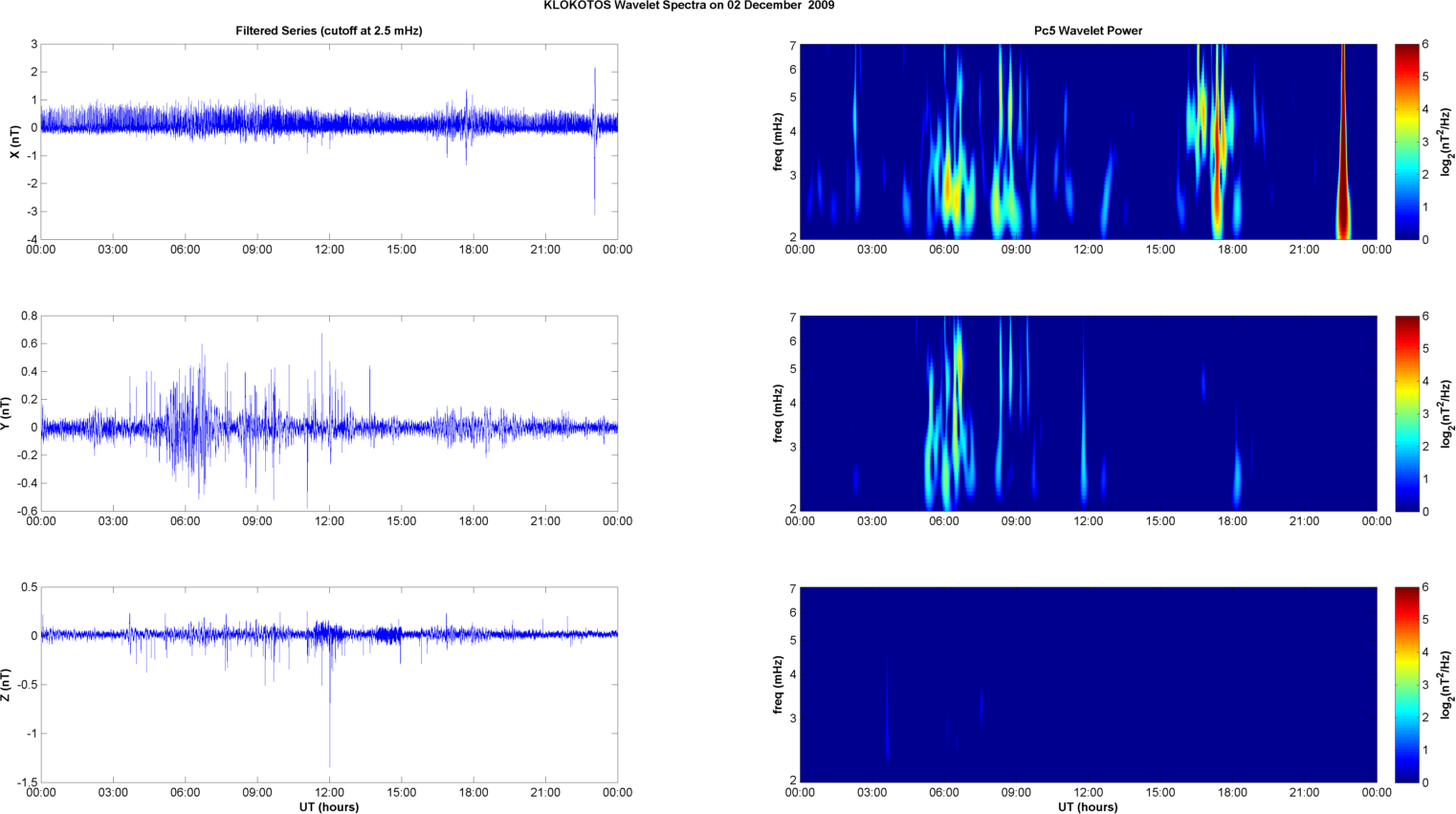This screenshot has width=1456, height=814.
Task: Click 'freq (mHz)' label of middle wavelet spectrum
Action: (779, 413)
